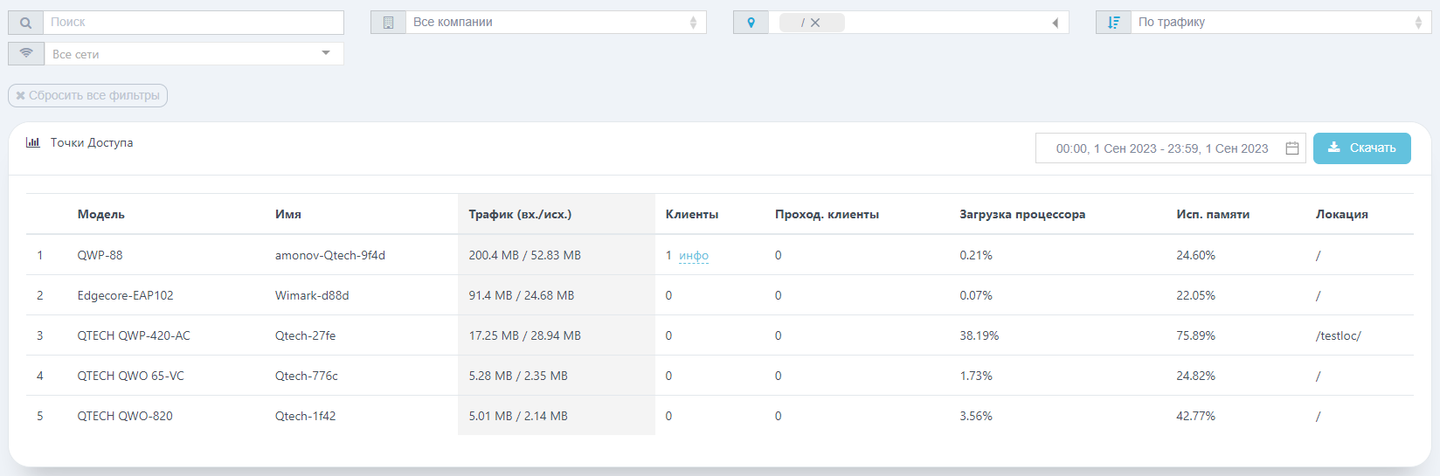This screenshot has height=476, width=1440.
Task: Click the magnifier search icon
Action: (x=25, y=22)
